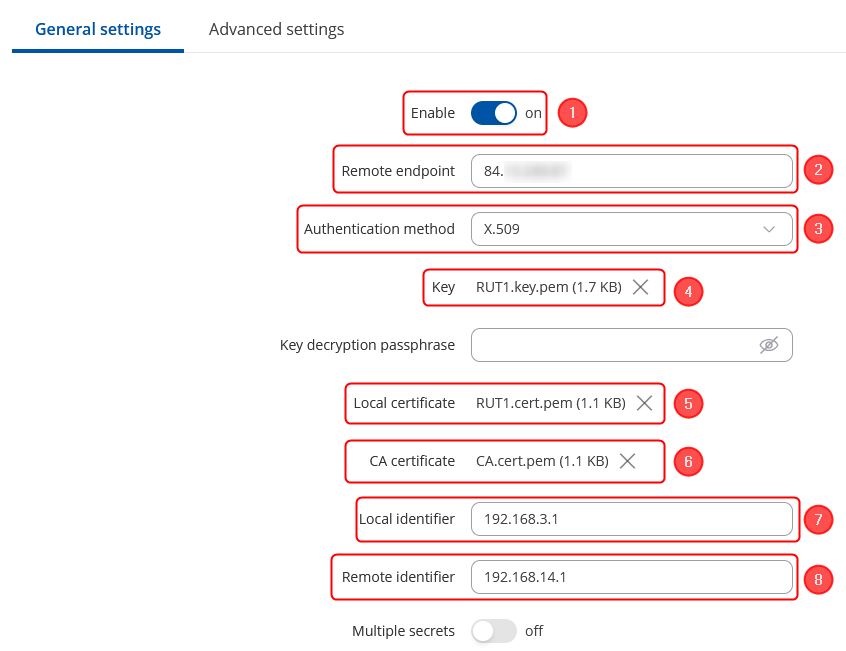Image resolution: width=846 pixels, height=651 pixels.
Task: Click the red number 1 marker
Action: click(x=572, y=113)
